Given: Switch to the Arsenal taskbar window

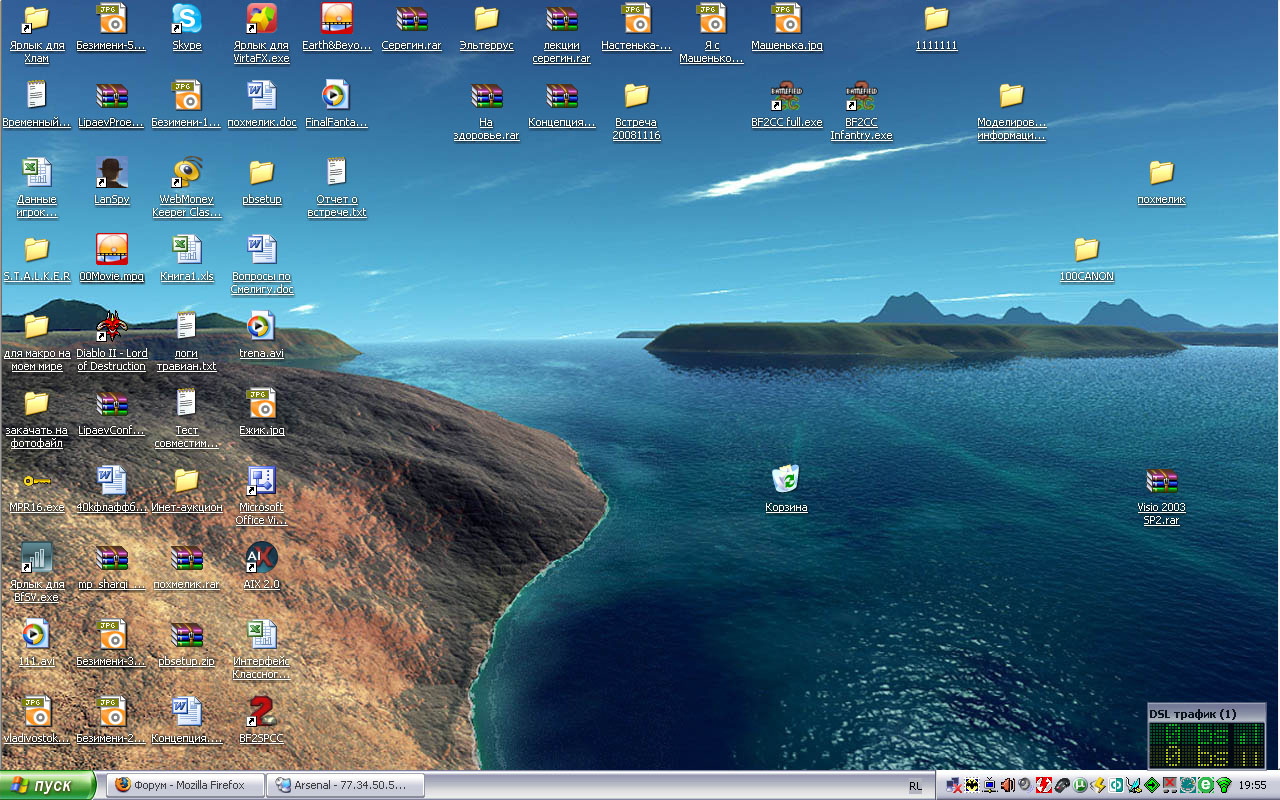Looking at the screenshot, I should [x=346, y=786].
